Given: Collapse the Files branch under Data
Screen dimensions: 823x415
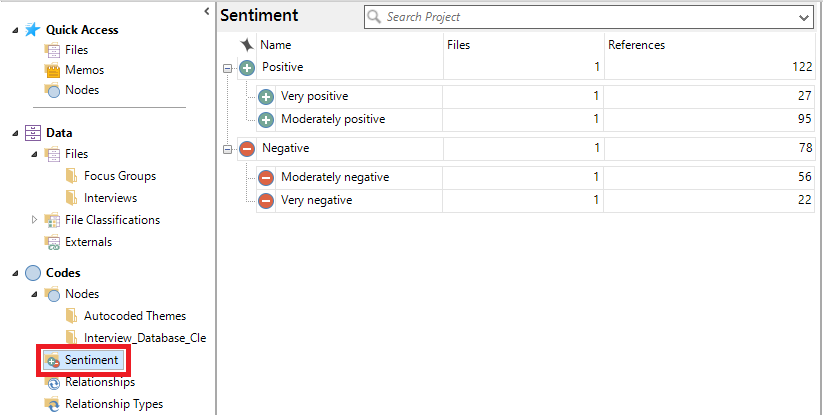Looking at the screenshot, I should (x=35, y=155).
